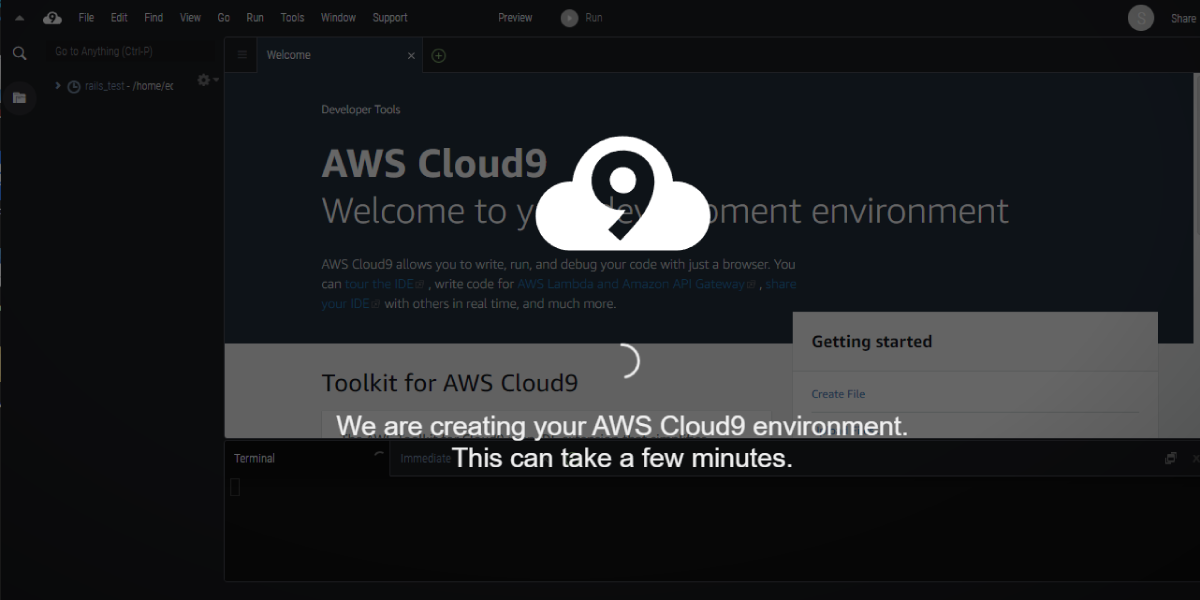This screenshot has width=1200, height=600.
Task: Open the Environment folder panel icon
Action: pos(19,97)
